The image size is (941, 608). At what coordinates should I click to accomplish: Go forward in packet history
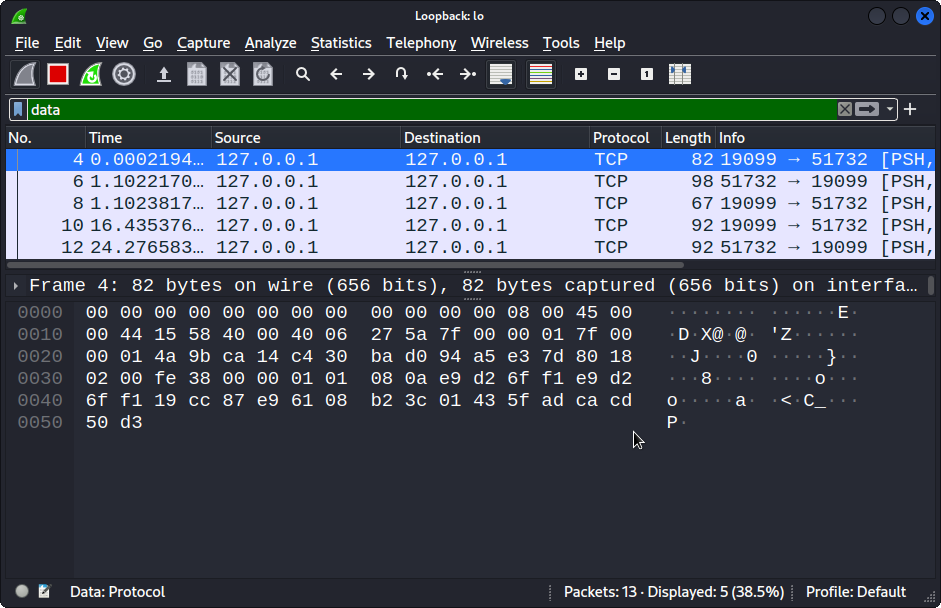[x=369, y=74]
